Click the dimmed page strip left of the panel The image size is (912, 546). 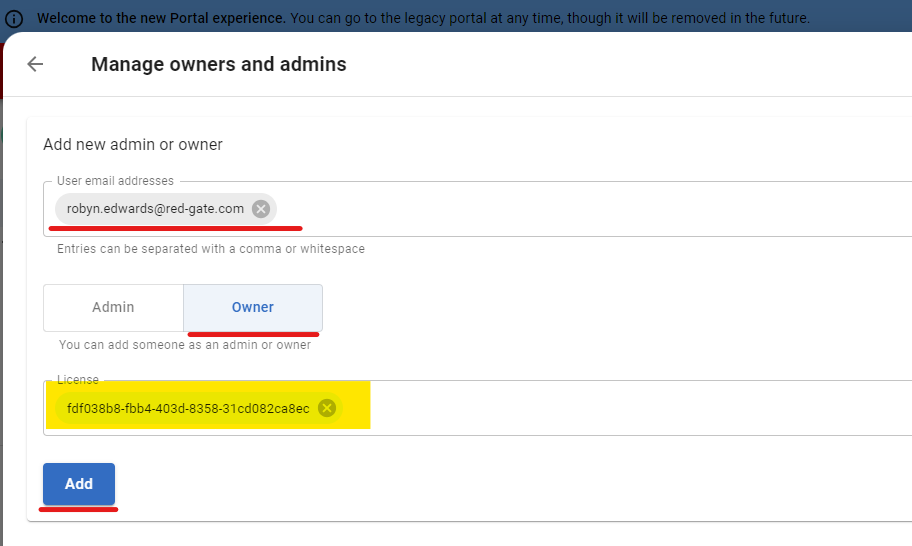click(x=1, y=291)
